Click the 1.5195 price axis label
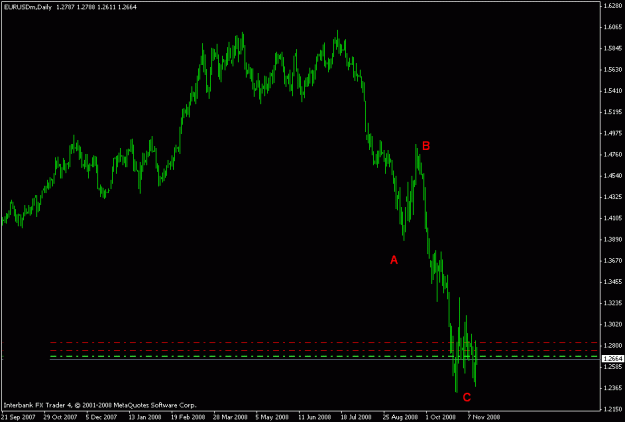This screenshot has width=625, height=422. click(x=613, y=112)
